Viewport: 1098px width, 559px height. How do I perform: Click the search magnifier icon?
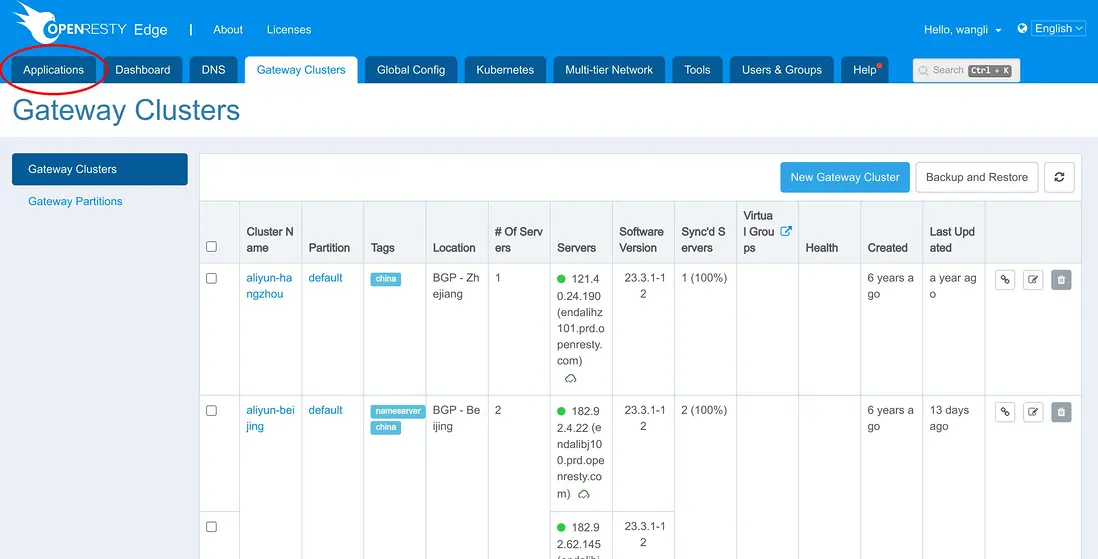click(924, 70)
